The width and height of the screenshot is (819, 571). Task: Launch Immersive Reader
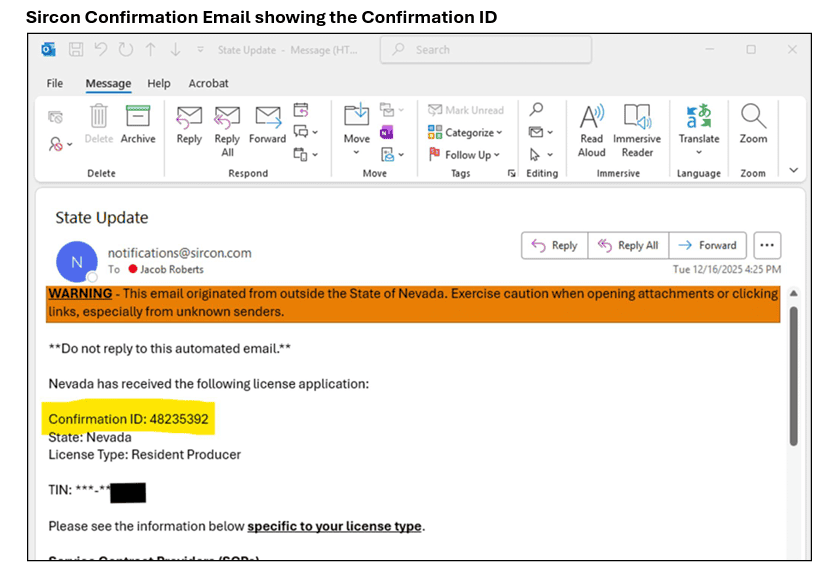click(x=637, y=129)
